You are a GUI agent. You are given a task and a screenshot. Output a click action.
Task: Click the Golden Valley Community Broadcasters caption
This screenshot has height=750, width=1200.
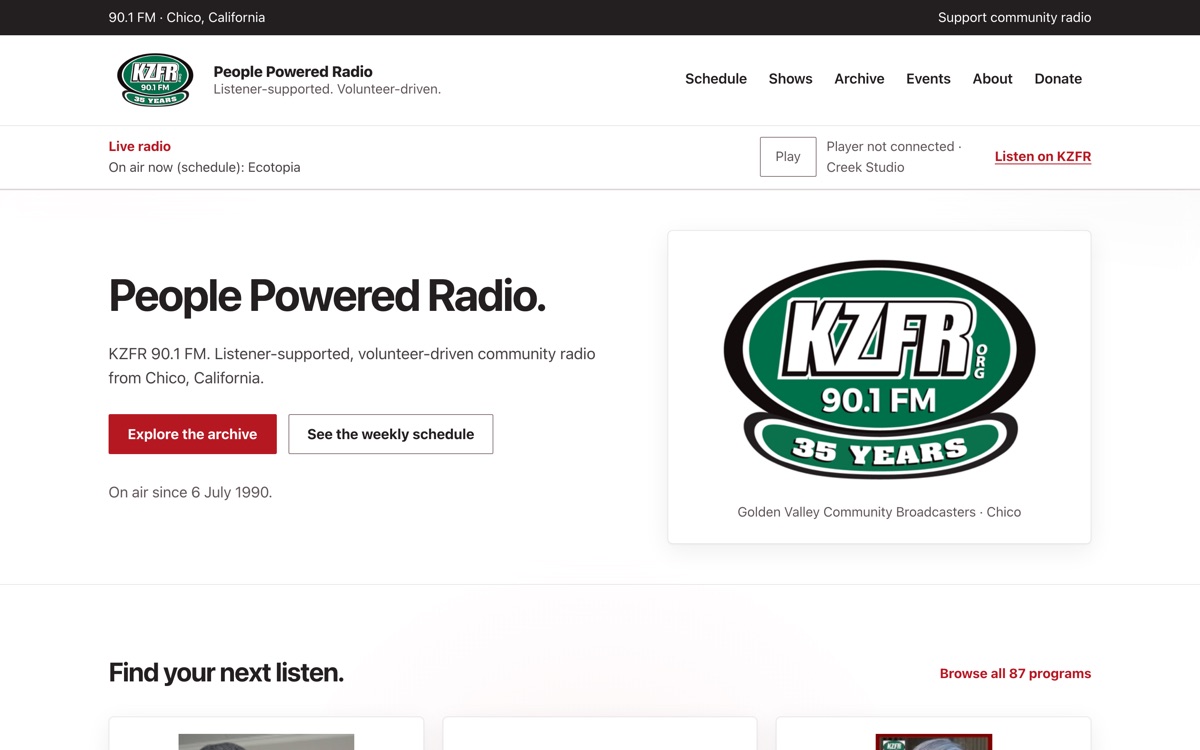click(x=879, y=512)
